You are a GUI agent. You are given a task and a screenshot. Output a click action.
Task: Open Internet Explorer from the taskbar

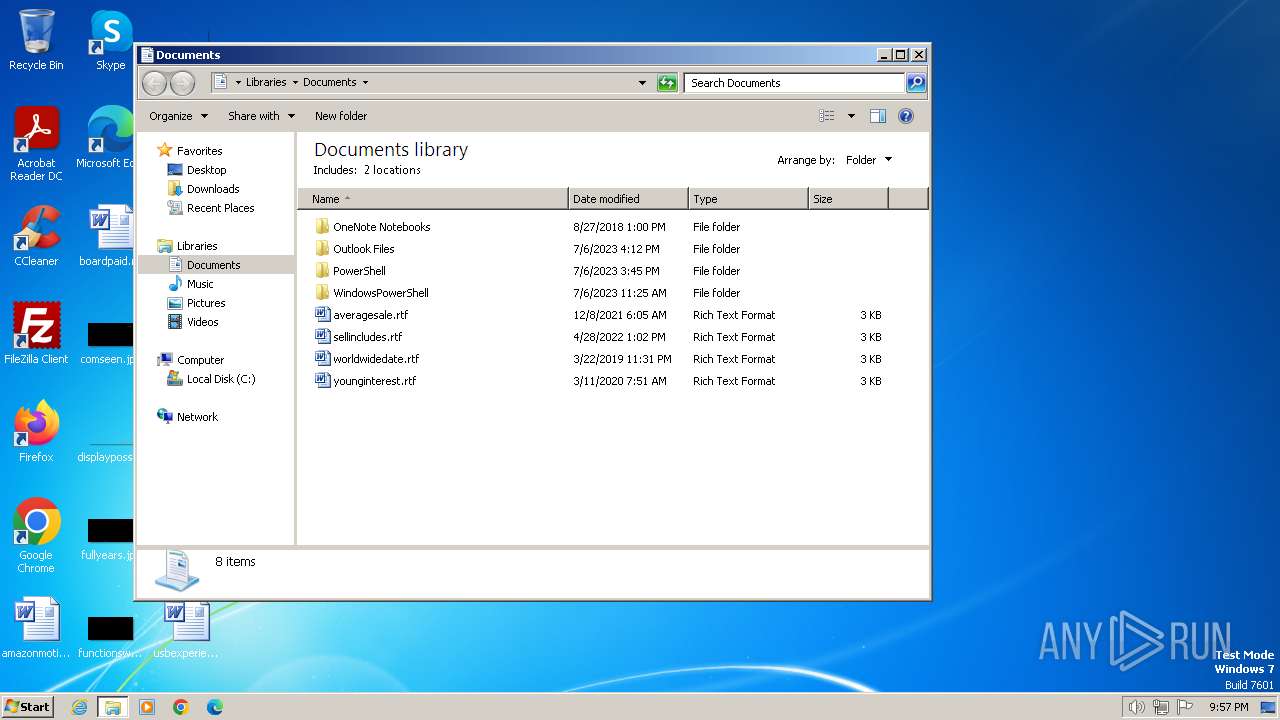click(x=79, y=707)
